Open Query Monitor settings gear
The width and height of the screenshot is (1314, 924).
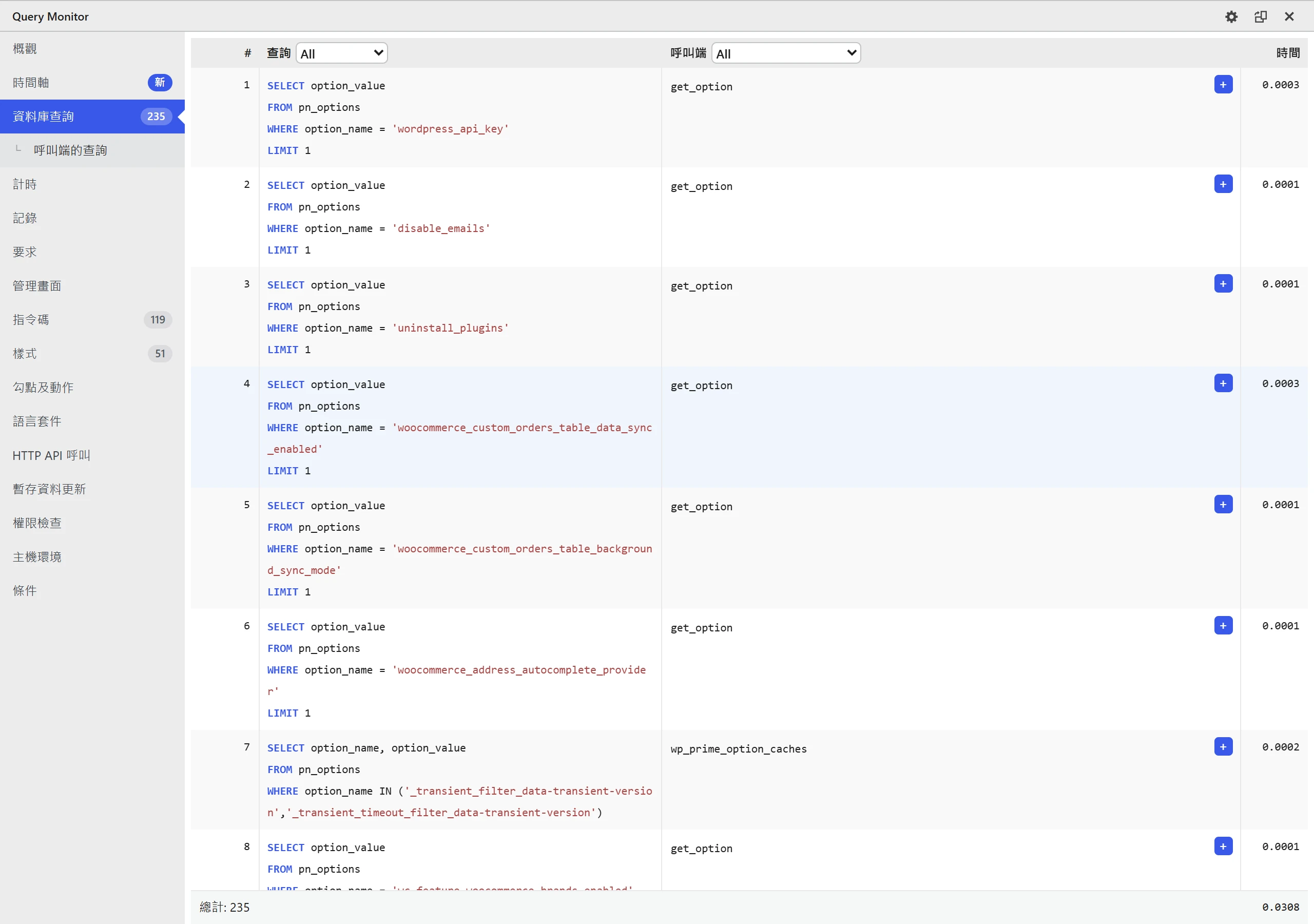(x=1231, y=16)
